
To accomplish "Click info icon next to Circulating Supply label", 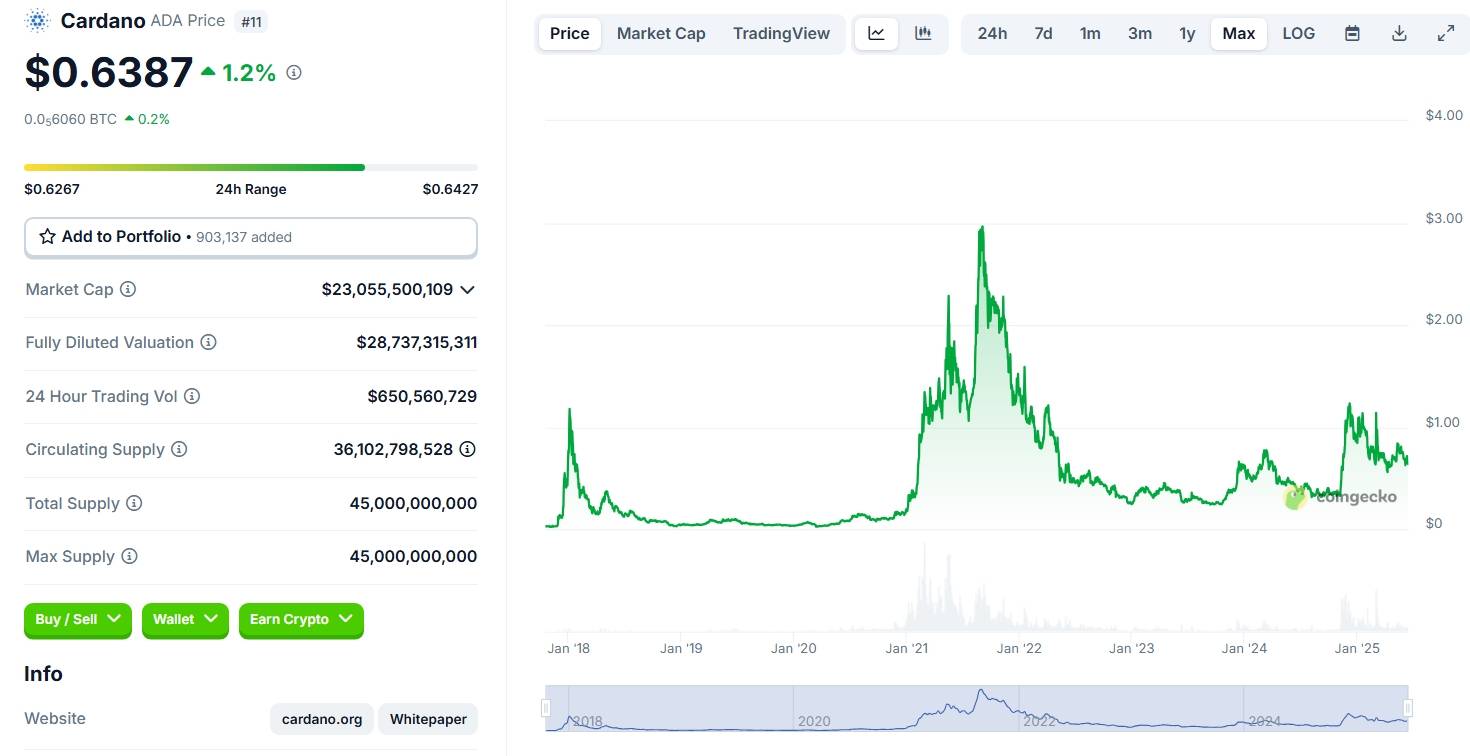I will tap(179, 449).
